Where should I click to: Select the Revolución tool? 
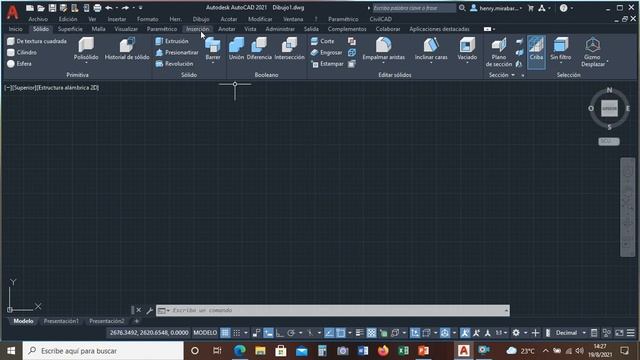[x=174, y=64]
